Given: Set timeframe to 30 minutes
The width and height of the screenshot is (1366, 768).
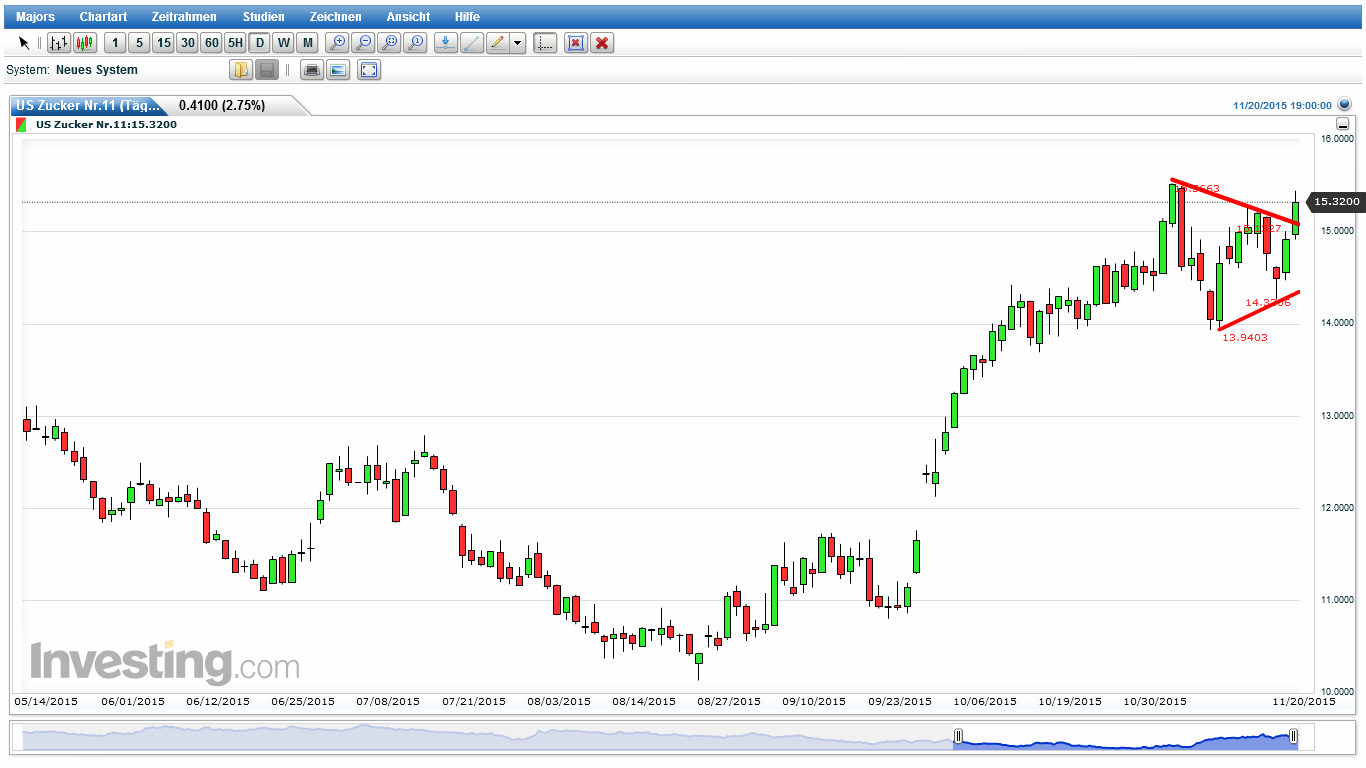Looking at the screenshot, I should click(187, 43).
